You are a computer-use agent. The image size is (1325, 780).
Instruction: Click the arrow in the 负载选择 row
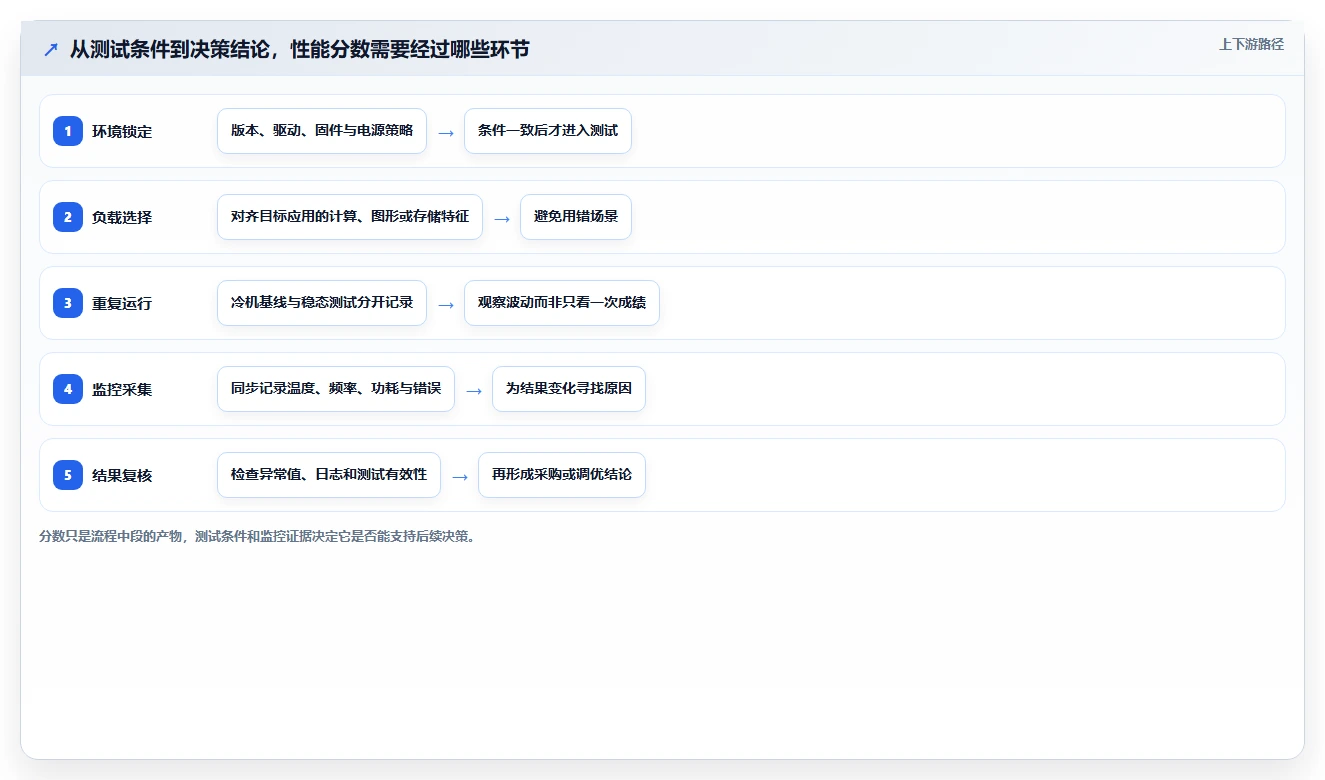point(502,219)
